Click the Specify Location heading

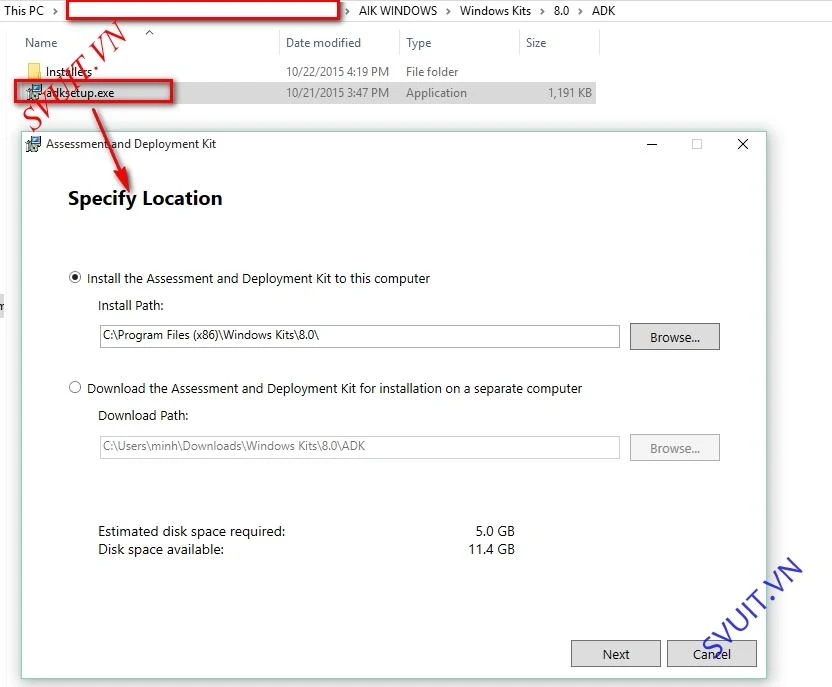click(x=145, y=198)
